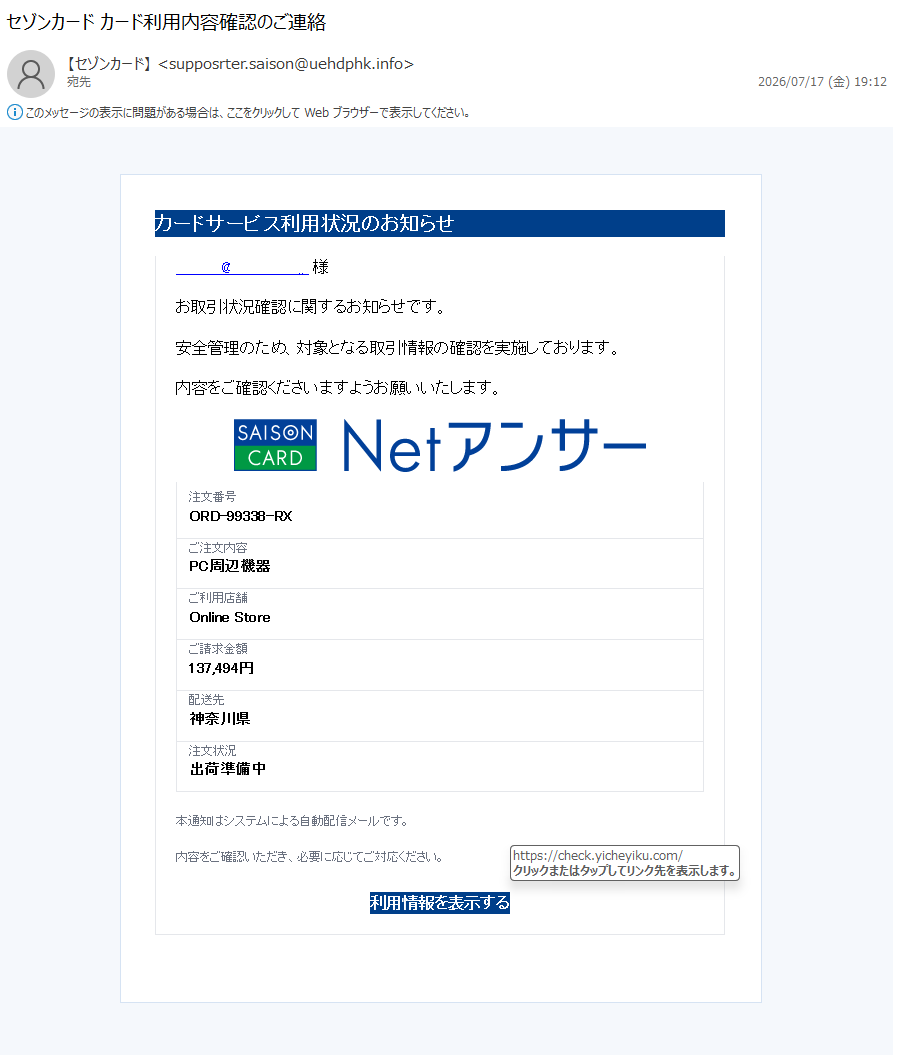Click the line starting 安全管理のため
This screenshot has width=899, height=1055.
point(397,348)
